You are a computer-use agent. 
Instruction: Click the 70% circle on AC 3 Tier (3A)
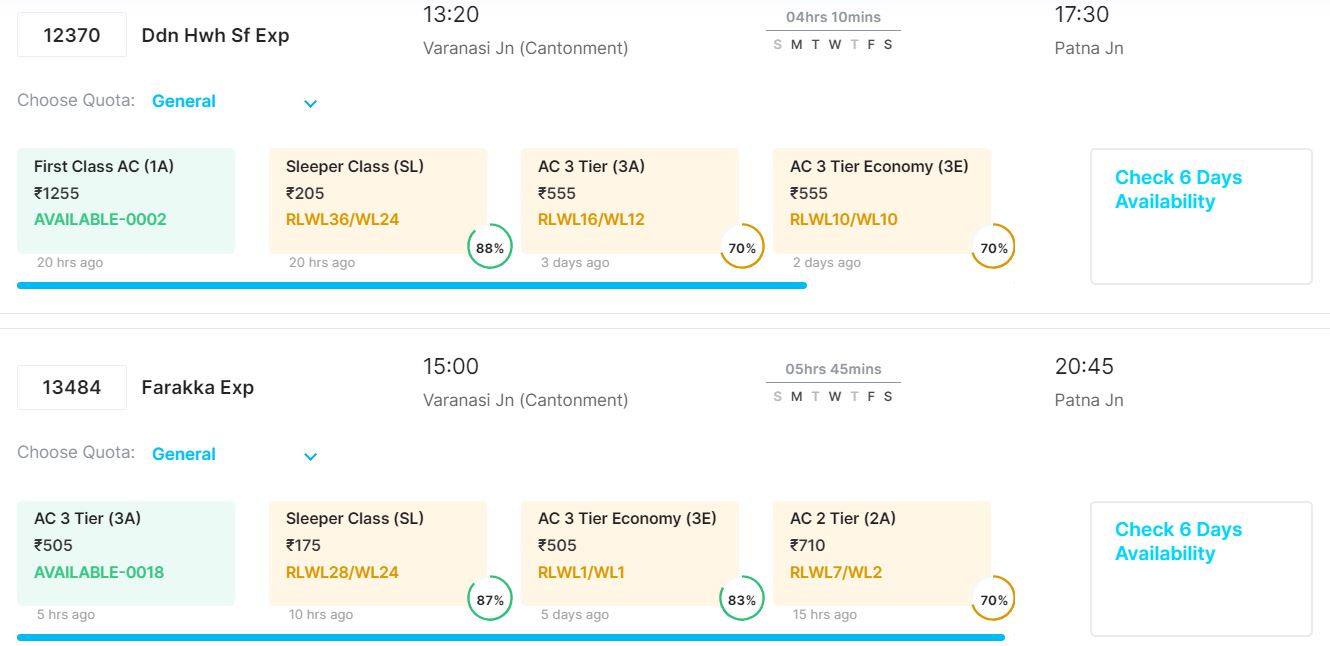coord(742,248)
